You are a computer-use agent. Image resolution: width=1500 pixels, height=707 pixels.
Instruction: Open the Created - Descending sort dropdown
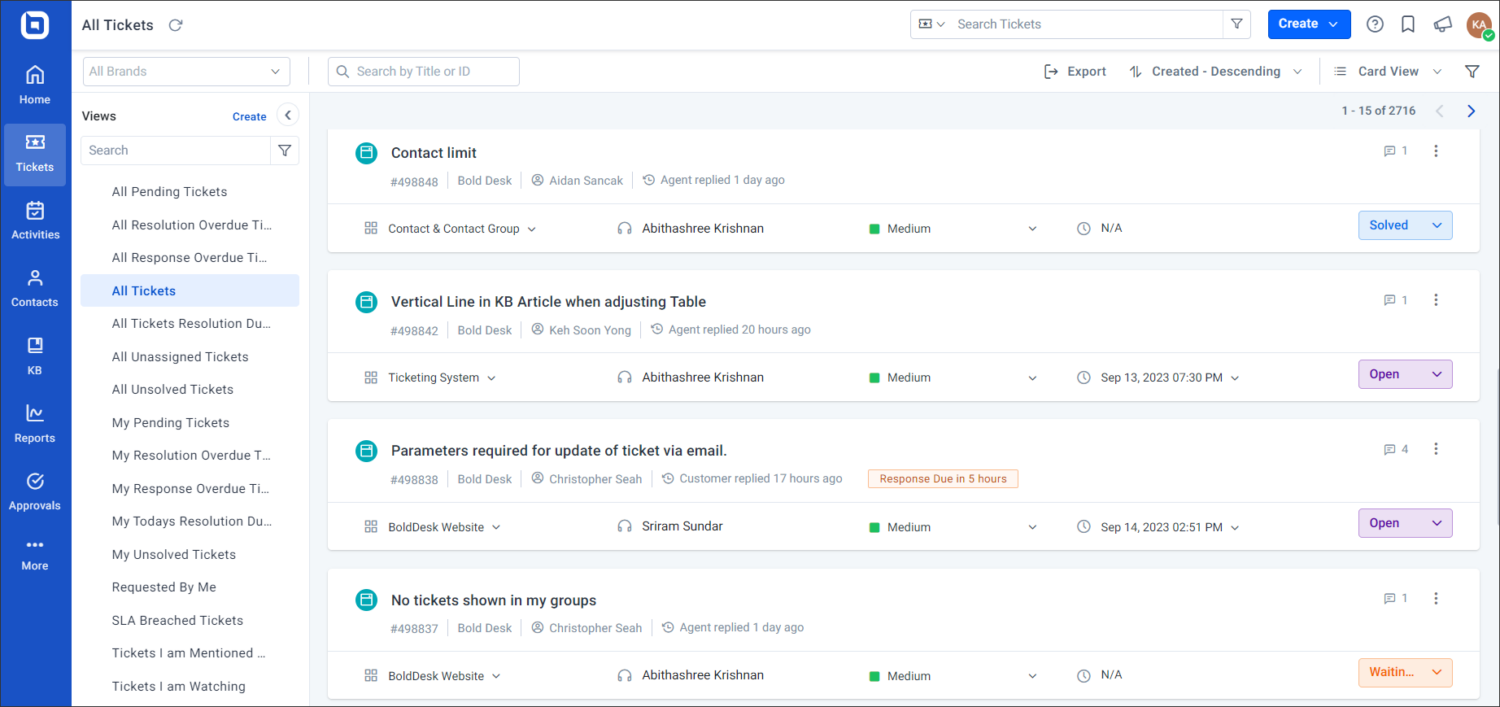coord(1215,71)
